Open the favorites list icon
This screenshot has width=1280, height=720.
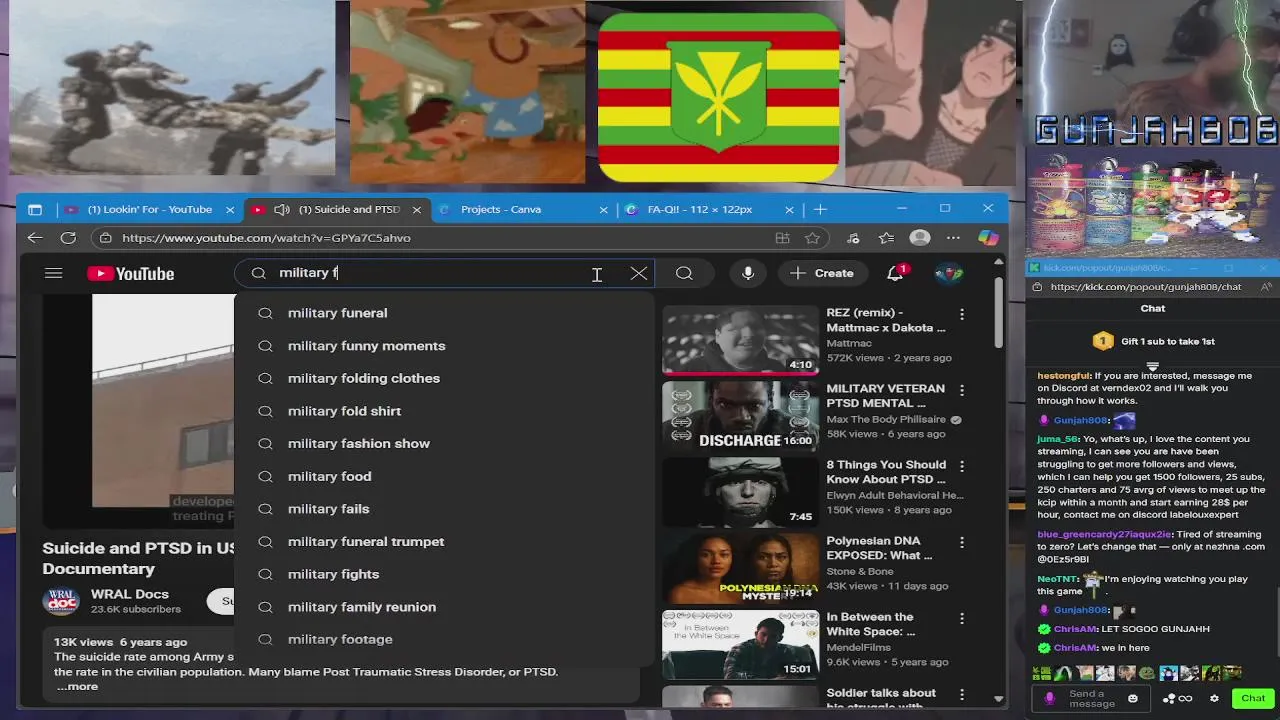coord(886,238)
